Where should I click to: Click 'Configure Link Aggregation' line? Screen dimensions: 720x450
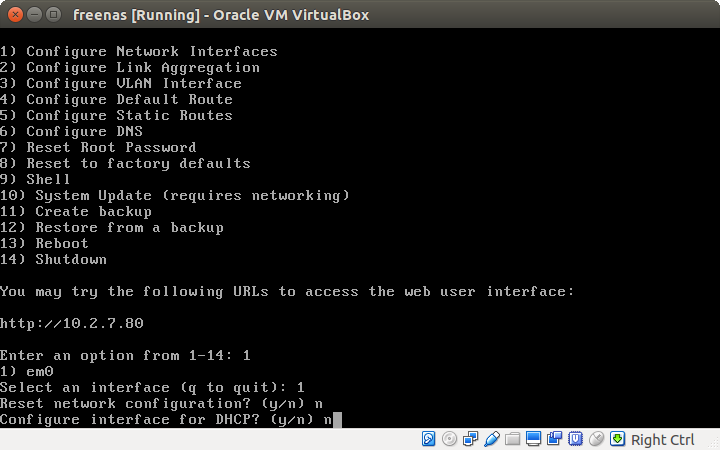point(130,68)
